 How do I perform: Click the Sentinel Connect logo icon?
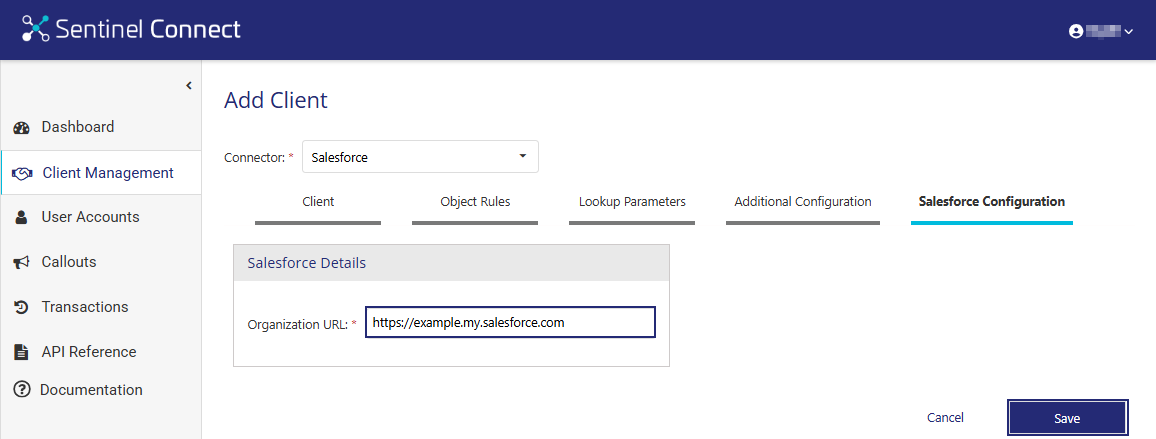(36, 29)
